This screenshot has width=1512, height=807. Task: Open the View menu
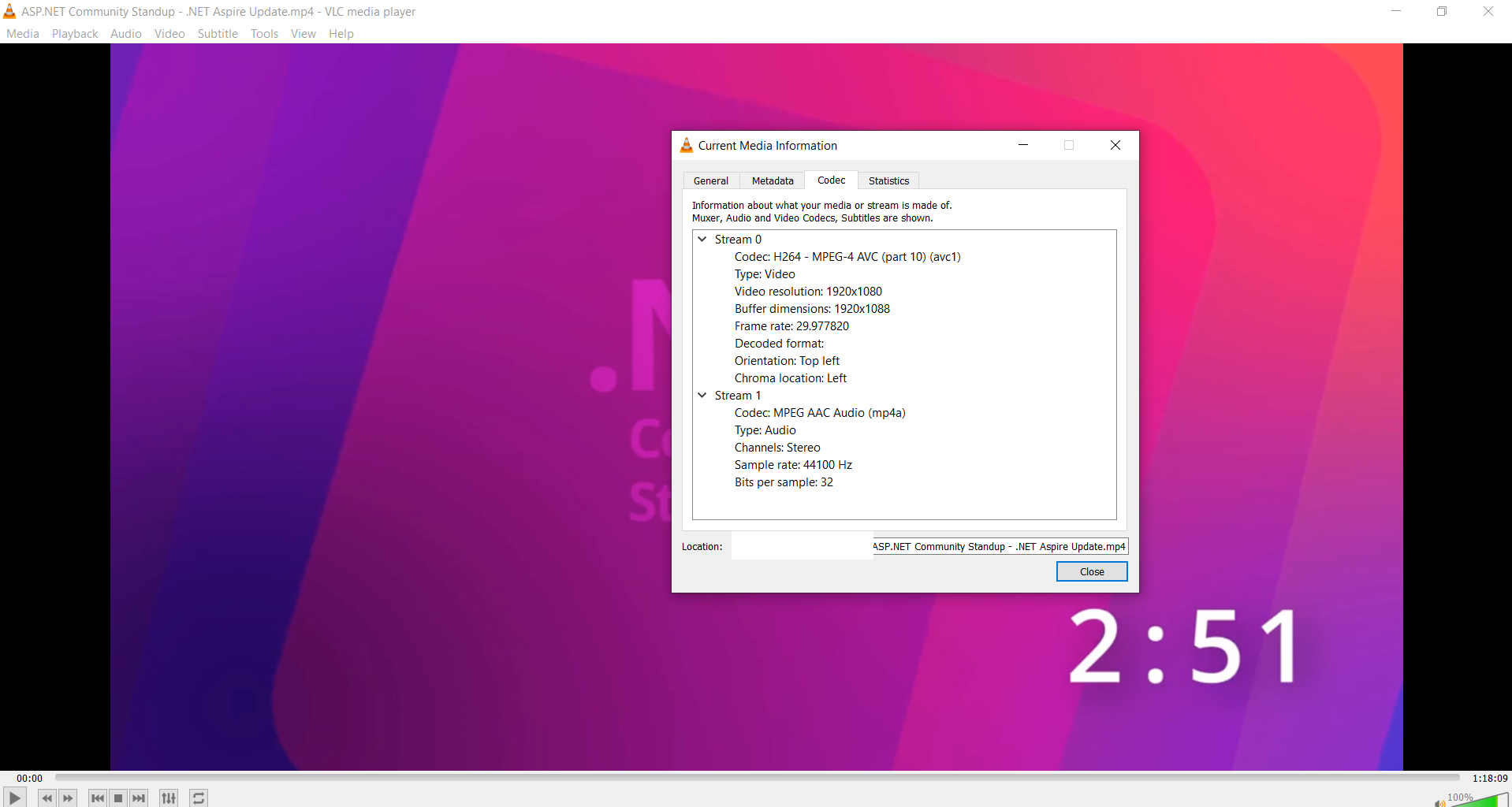[304, 34]
